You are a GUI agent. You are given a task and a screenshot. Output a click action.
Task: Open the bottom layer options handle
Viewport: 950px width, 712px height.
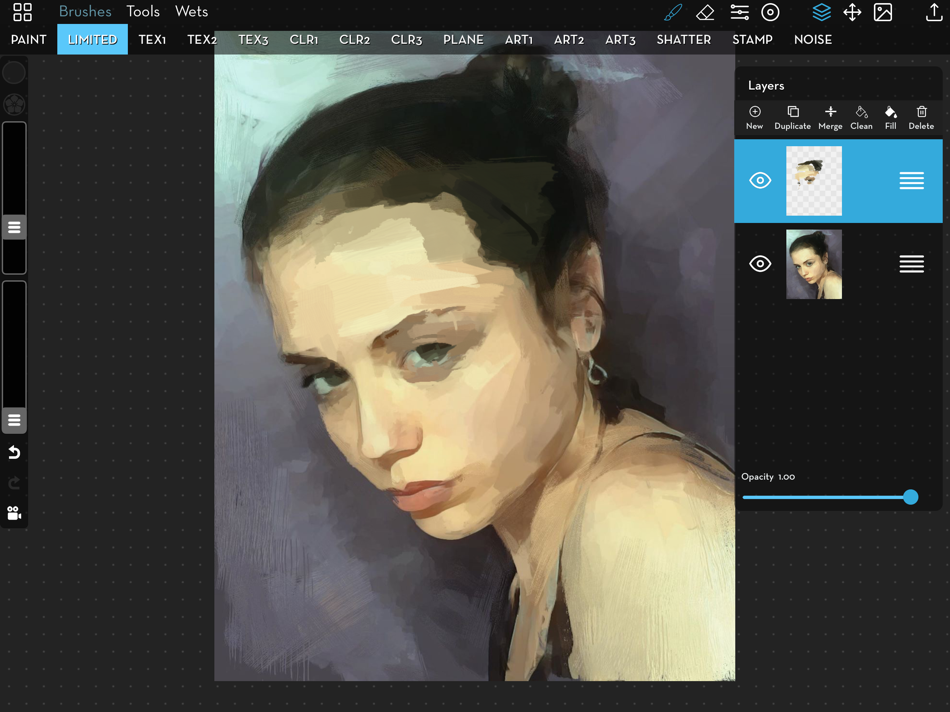pyautogui.click(x=911, y=264)
